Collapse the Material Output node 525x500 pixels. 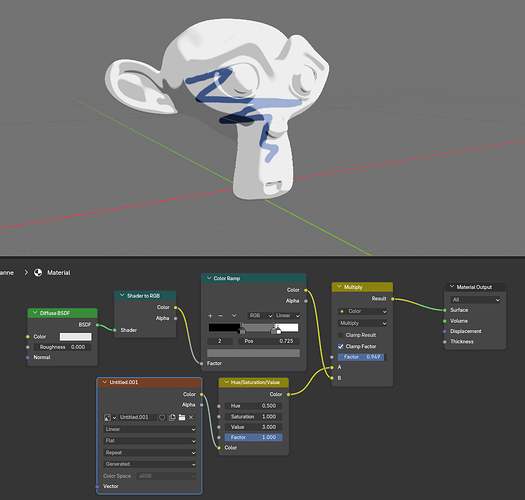(x=452, y=287)
